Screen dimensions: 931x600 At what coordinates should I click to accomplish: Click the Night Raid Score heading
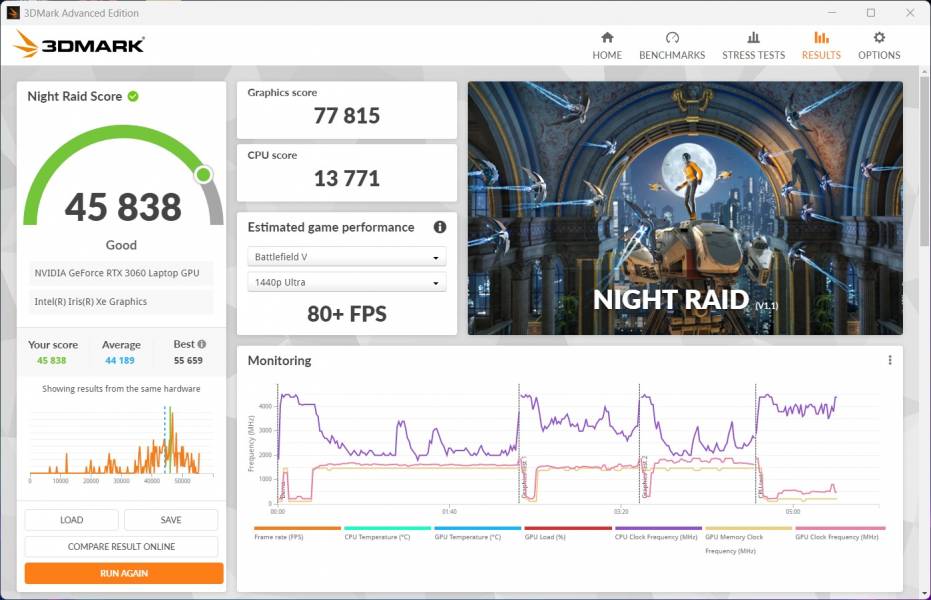(75, 96)
